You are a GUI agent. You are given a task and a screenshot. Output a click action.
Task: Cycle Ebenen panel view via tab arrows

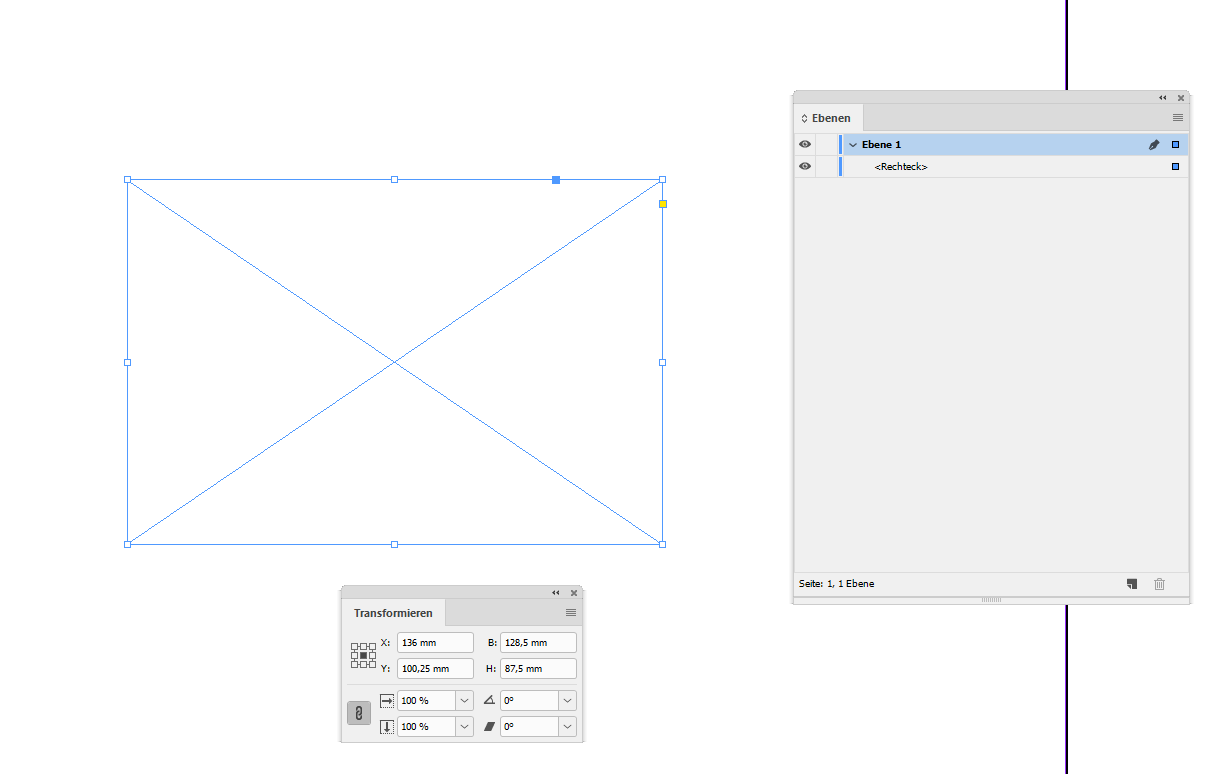click(x=804, y=118)
